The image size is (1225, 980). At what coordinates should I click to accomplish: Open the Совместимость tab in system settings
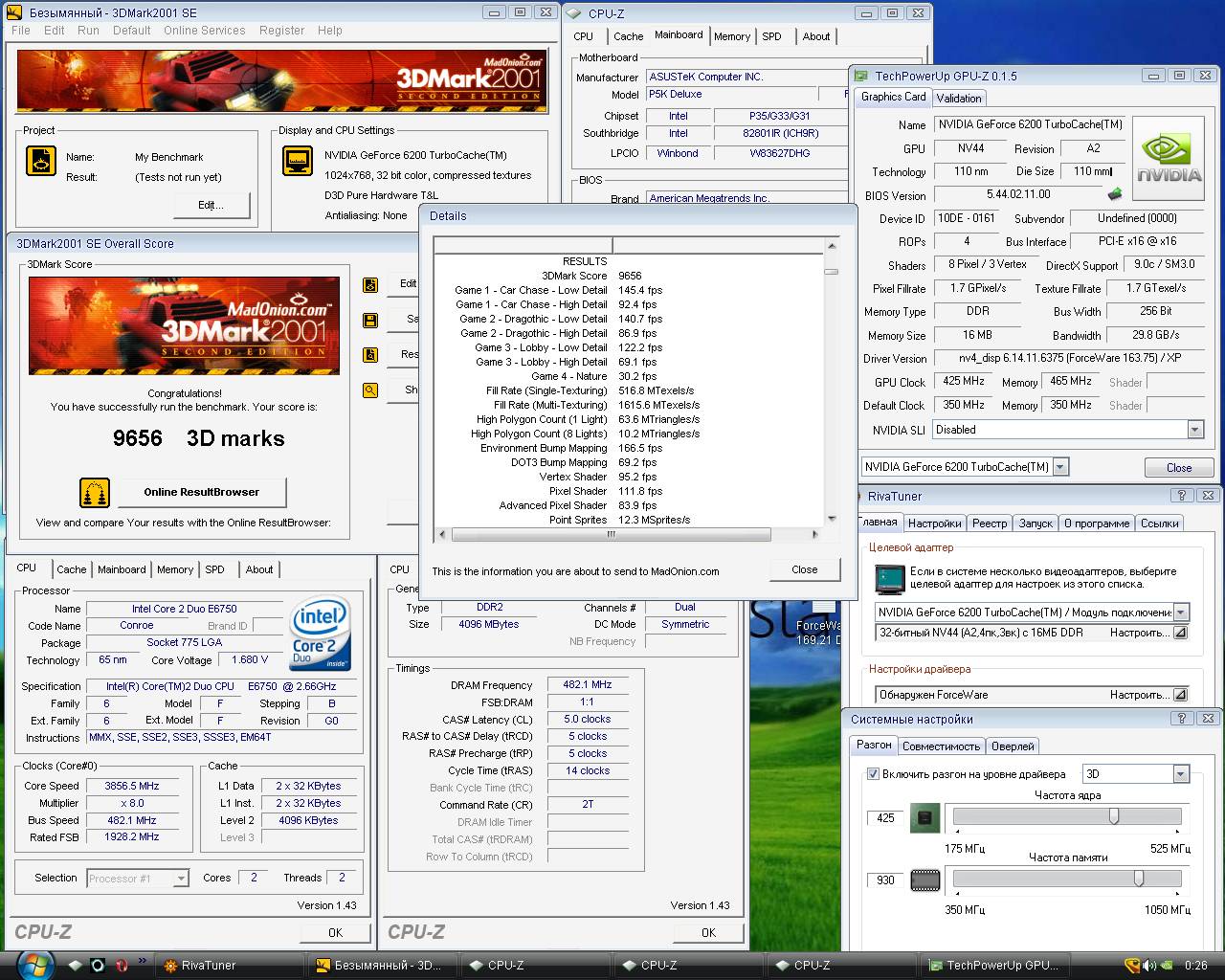coord(941,746)
